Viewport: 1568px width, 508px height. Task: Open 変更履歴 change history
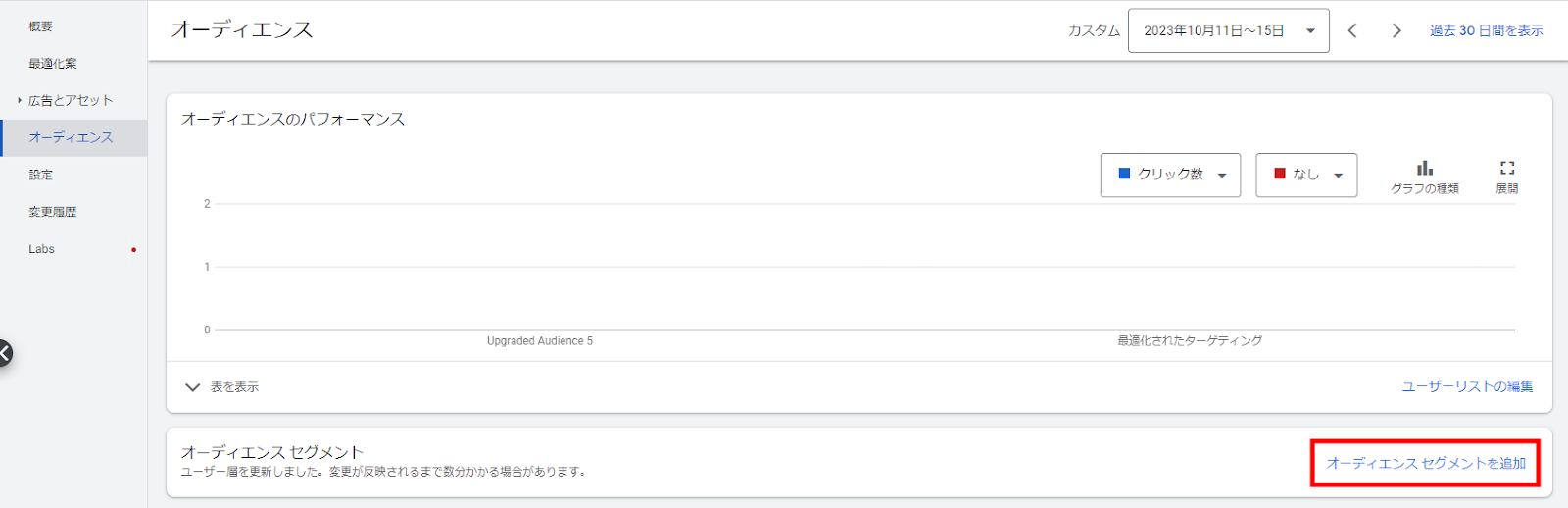pos(53,212)
